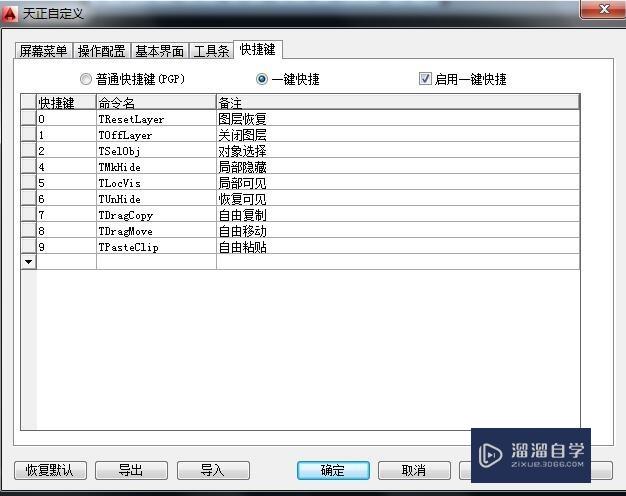The image size is (626, 496).
Task: Click shortcut key cell 6 of TUnHide
Action: pyautogui.click(x=66, y=198)
